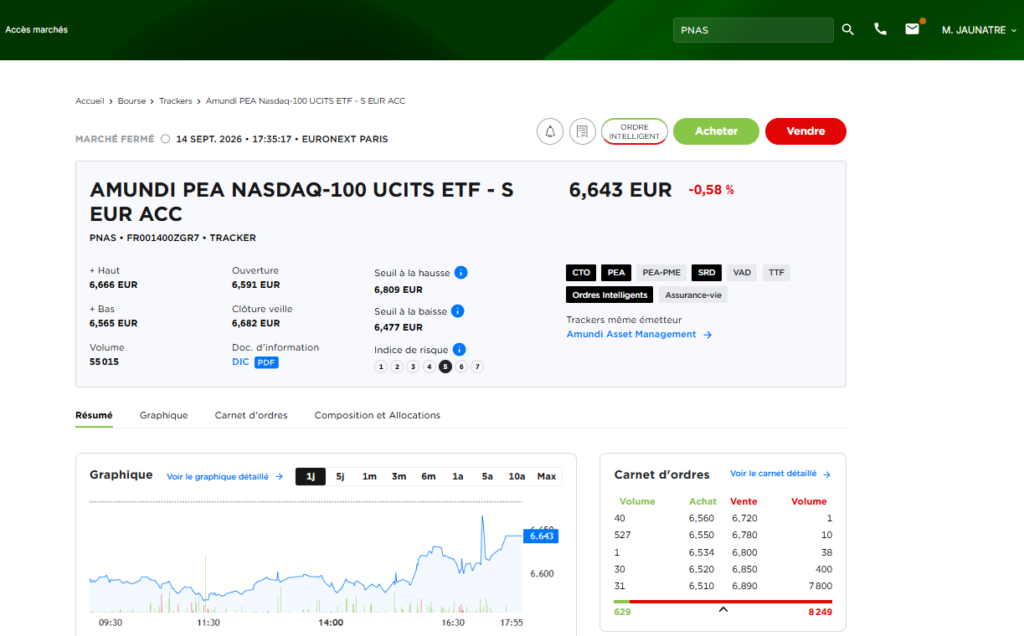Click the search magnifier icon

point(848,29)
